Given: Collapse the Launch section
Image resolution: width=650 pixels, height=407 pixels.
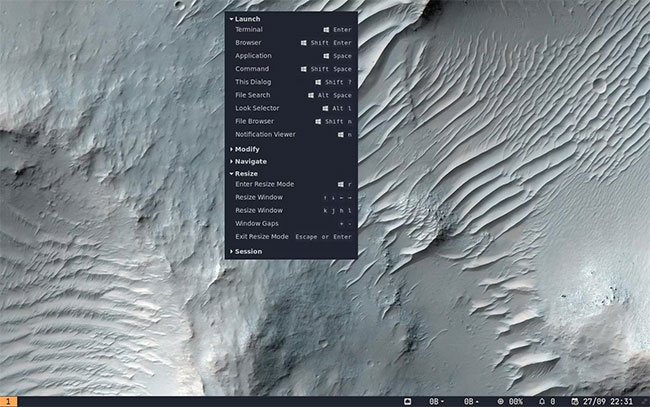Looking at the screenshot, I should coord(245,19).
